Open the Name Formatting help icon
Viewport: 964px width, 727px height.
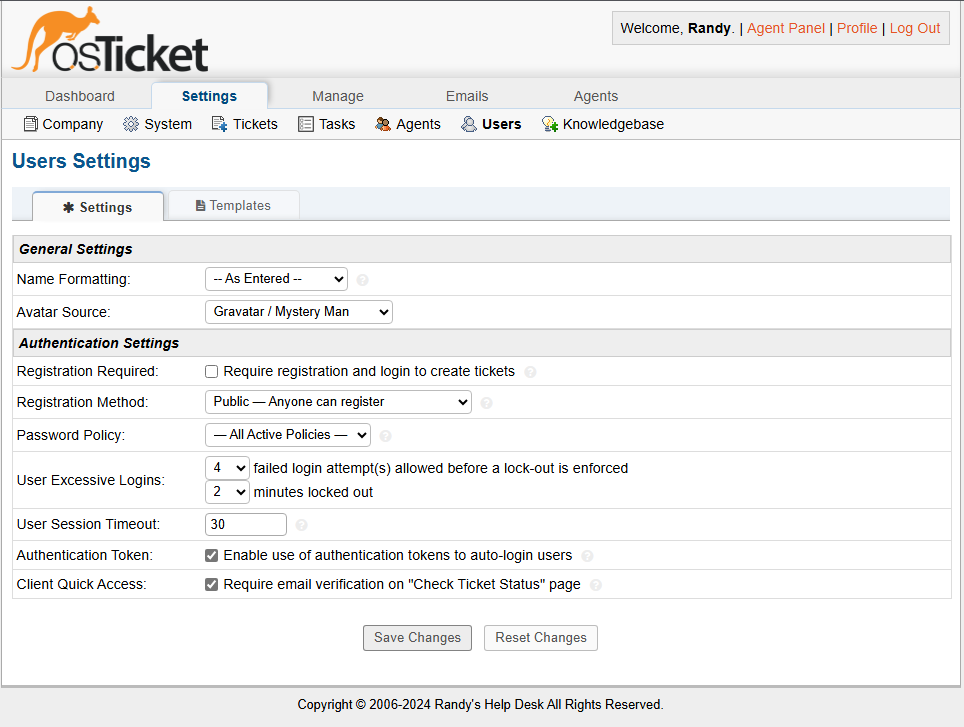click(x=361, y=280)
